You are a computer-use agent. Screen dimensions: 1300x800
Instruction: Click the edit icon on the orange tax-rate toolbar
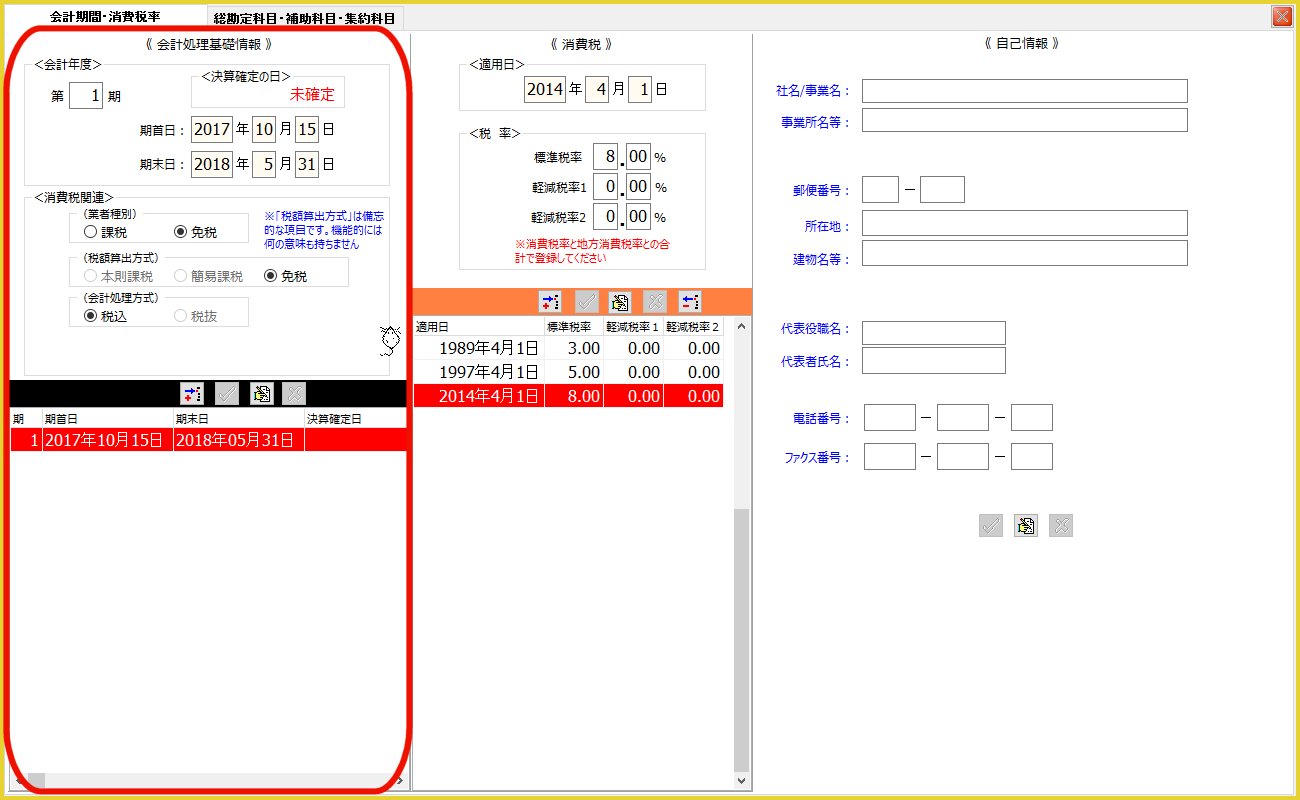(619, 302)
